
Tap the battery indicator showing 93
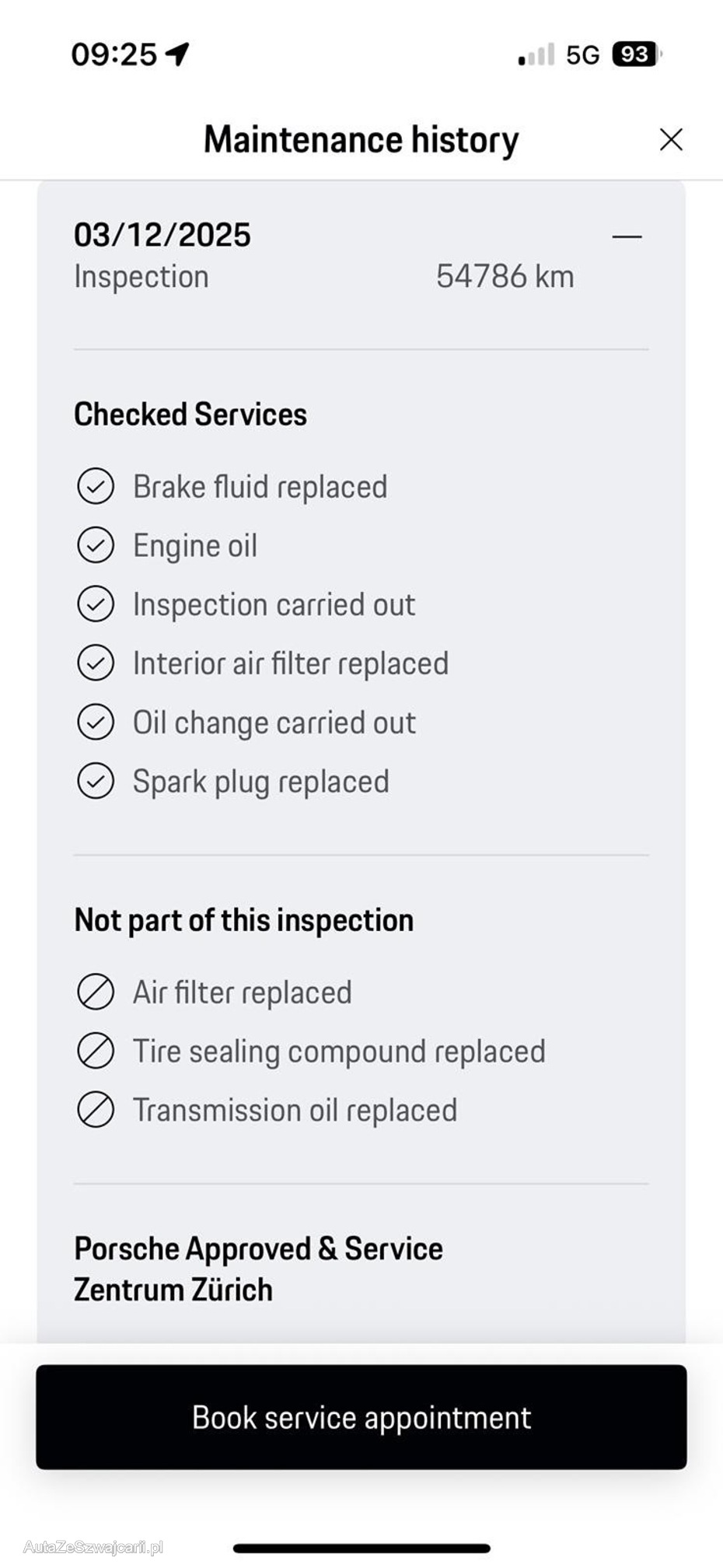pos(636,54)
